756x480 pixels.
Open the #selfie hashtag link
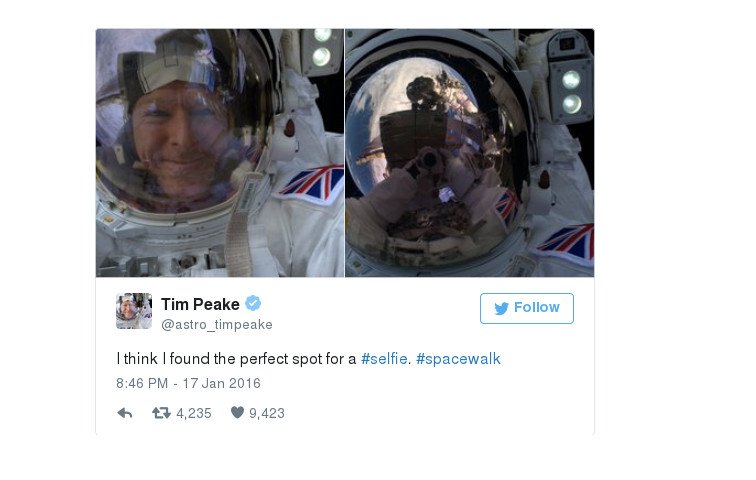[384, 358]
